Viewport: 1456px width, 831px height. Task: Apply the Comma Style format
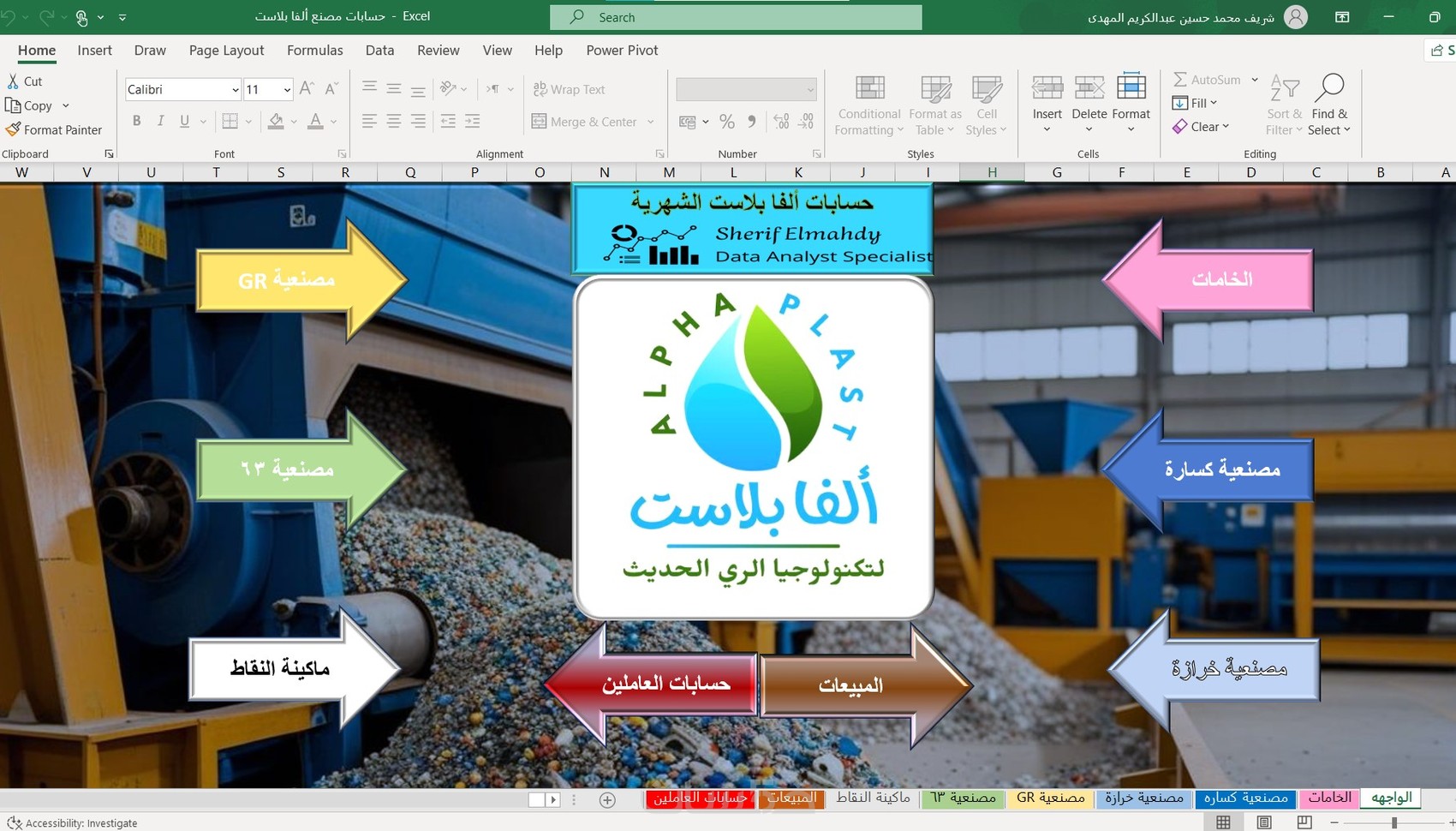point(751,122)
